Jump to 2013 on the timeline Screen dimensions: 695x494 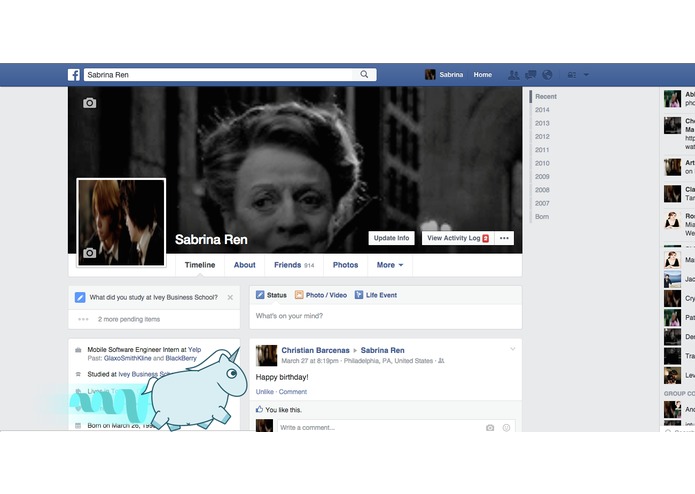pos(542,123)
